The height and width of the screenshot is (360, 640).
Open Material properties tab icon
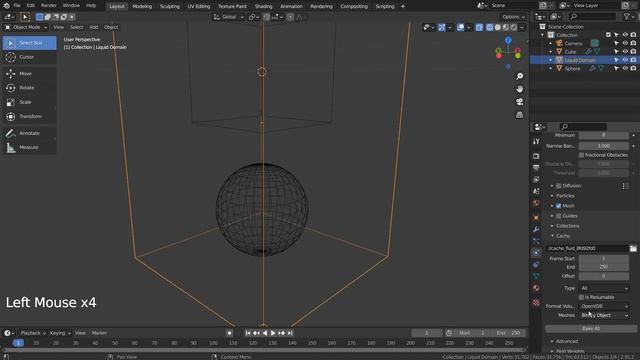pos(536,288)
